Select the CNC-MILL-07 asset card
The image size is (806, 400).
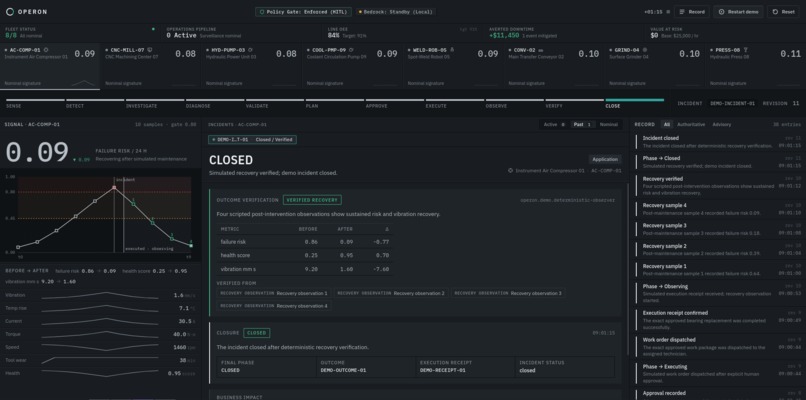click(150, 66)
